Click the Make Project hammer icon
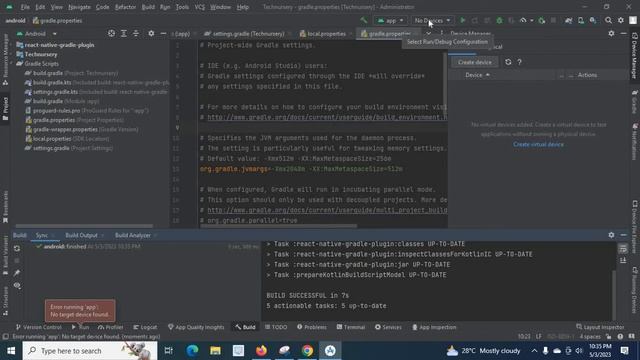The image size is (640, 360). pos(363,20)
